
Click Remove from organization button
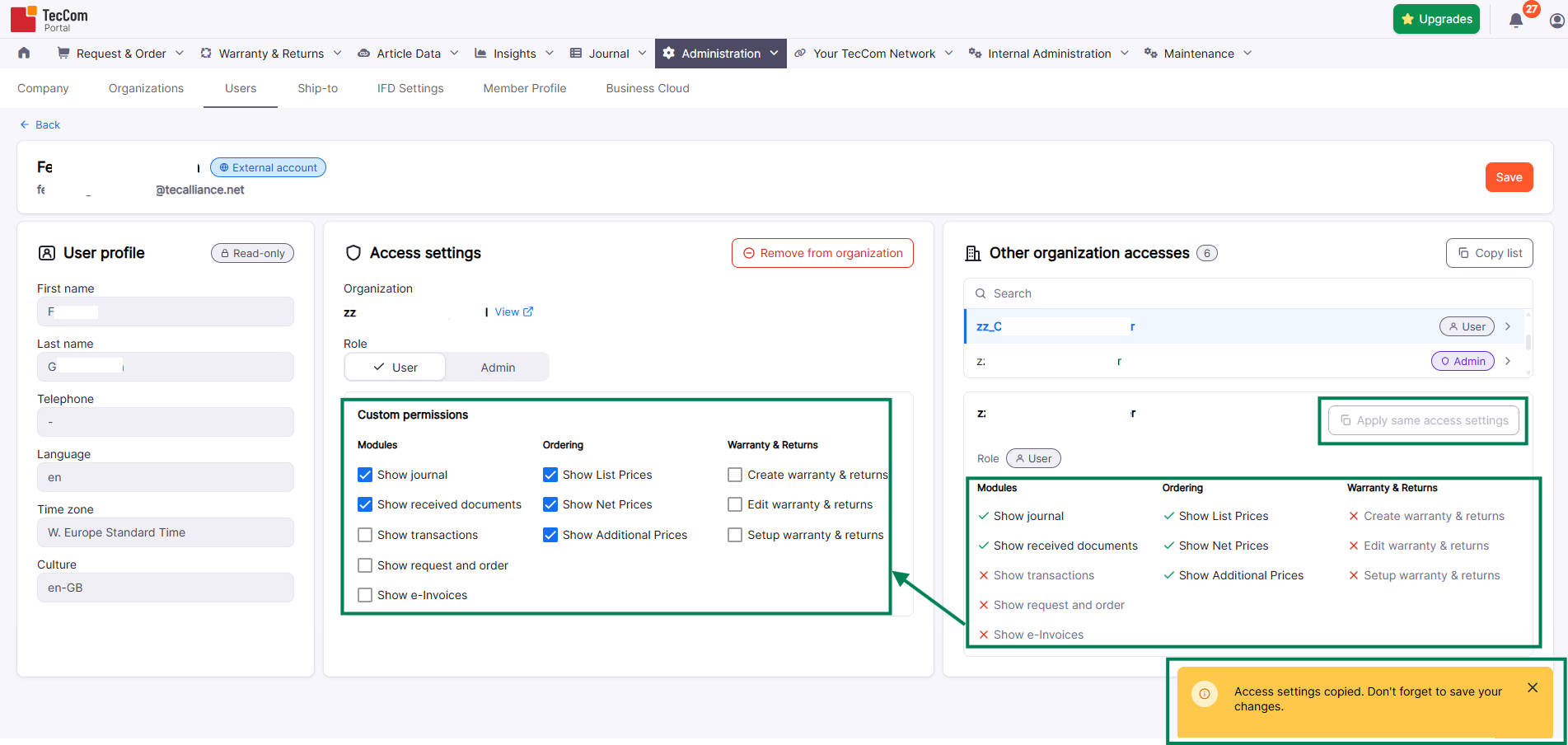[x=822, y=253]
